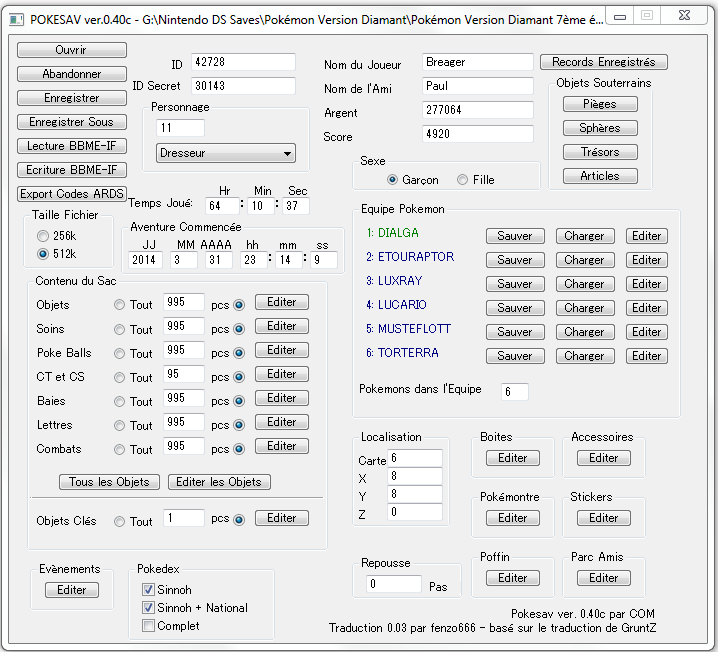This screenshot has height=652, width=718.
Task: Click the Argent money field
Action: point(478,110)
